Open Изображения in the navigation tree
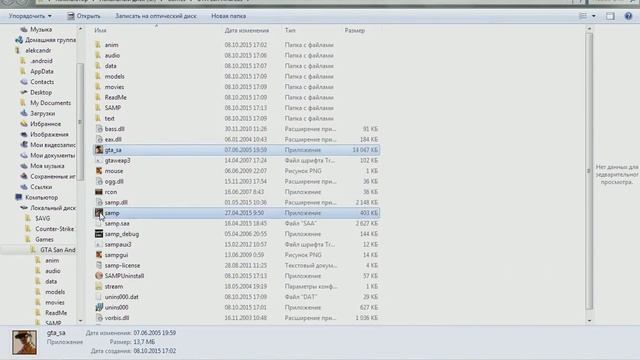Screen dimensions: 640x360 [x=49, y=134]
